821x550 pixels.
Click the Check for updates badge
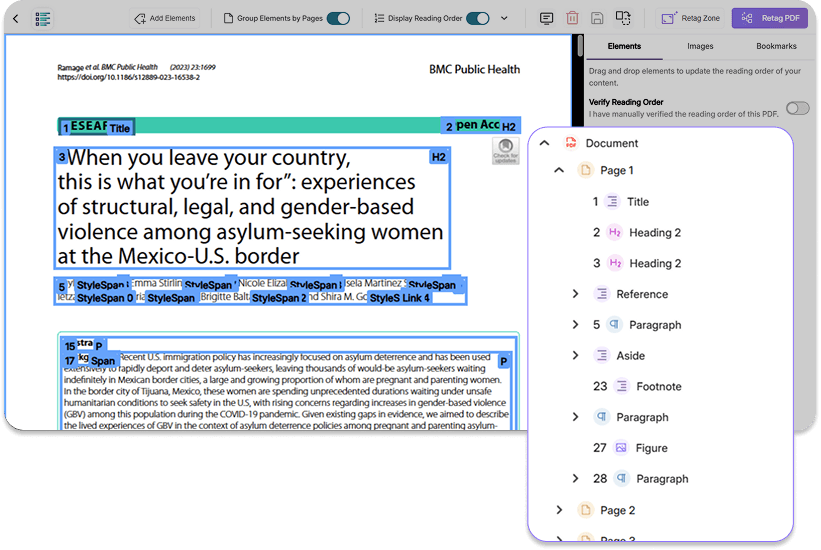tap(505, 151)
